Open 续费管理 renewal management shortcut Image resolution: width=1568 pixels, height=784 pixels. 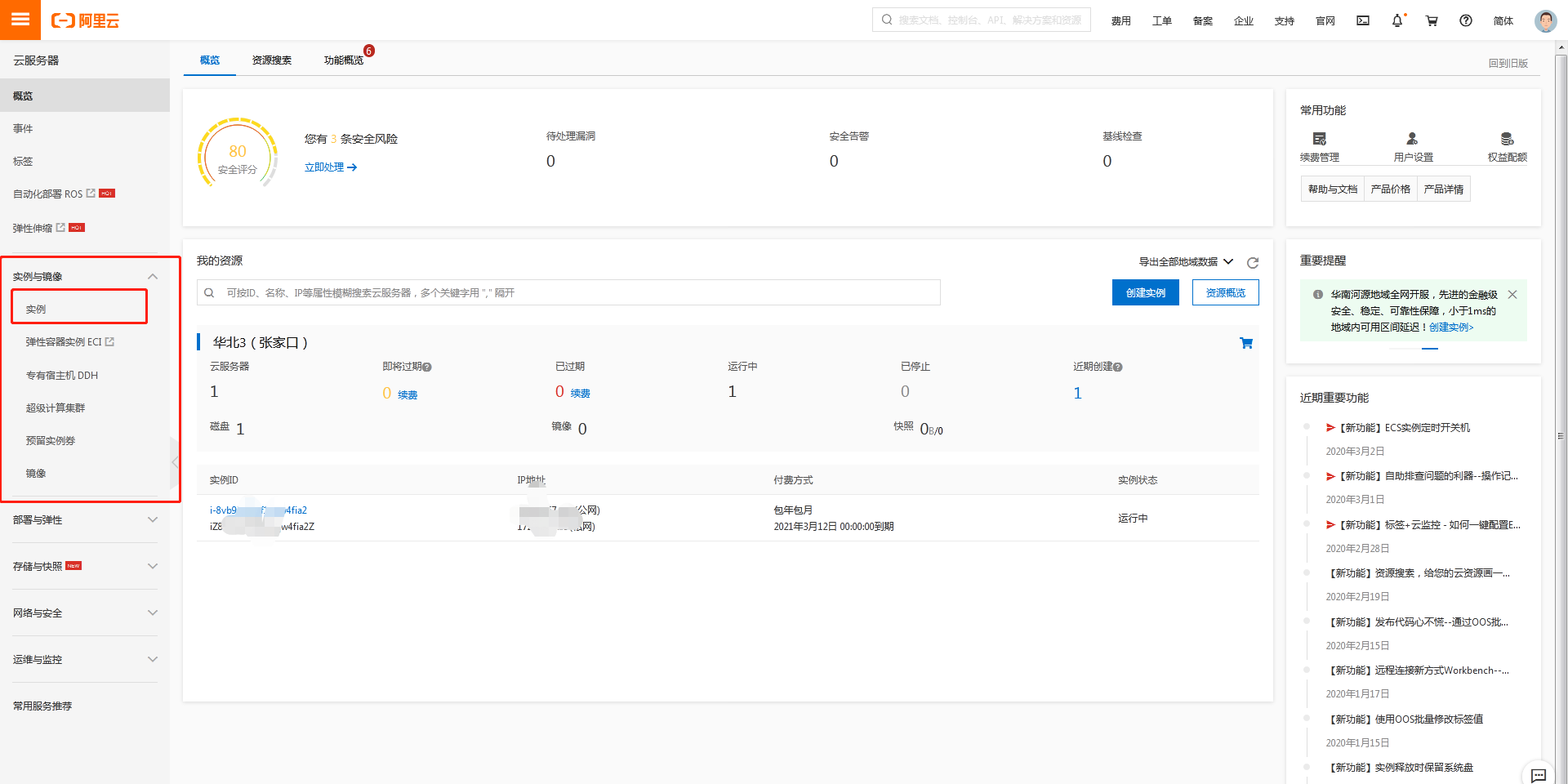pyautogui.click(x=1320, y=147)
